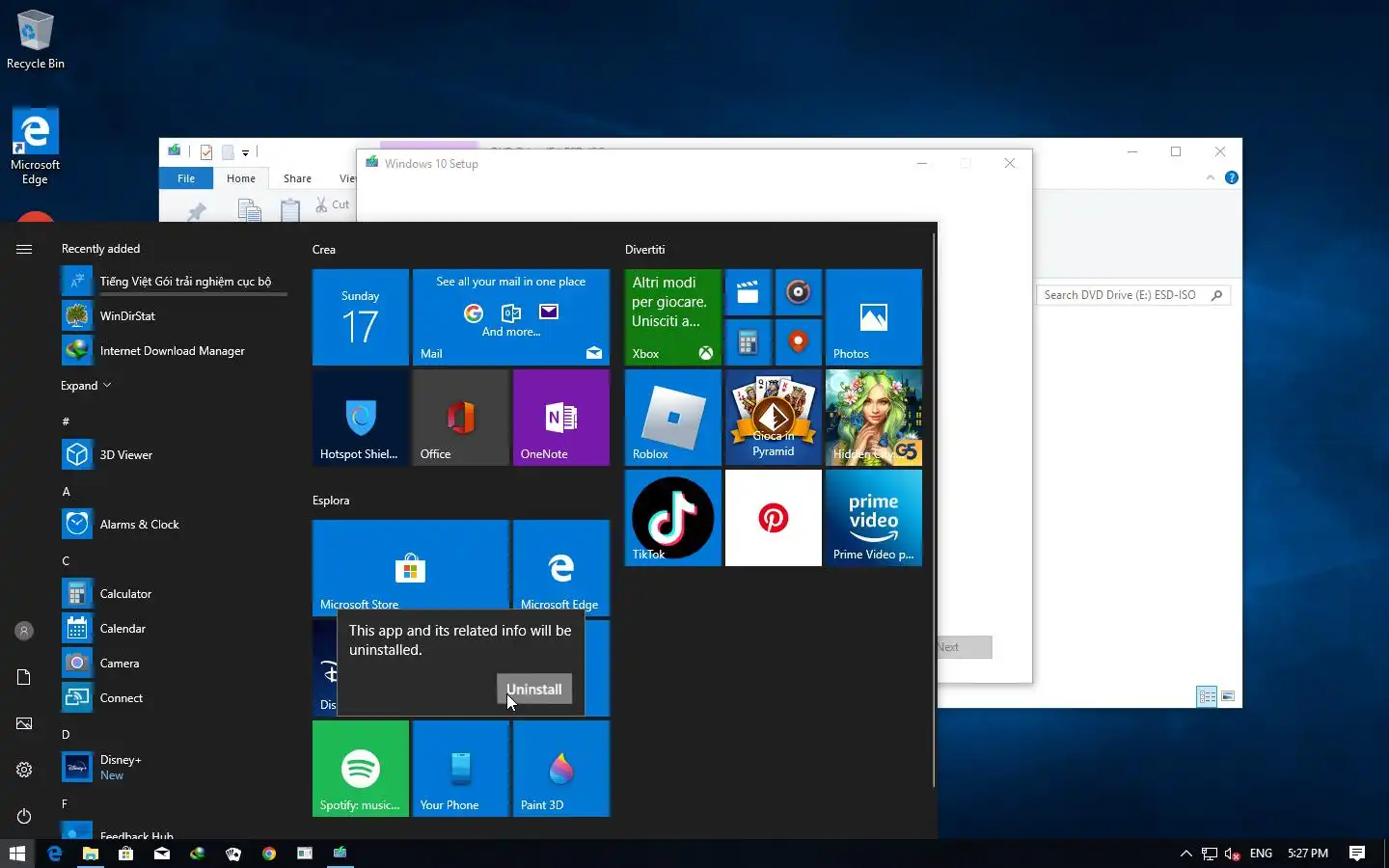Open 3D Viewer in the app list
The image size is (1389, 868).
[174, 455]
